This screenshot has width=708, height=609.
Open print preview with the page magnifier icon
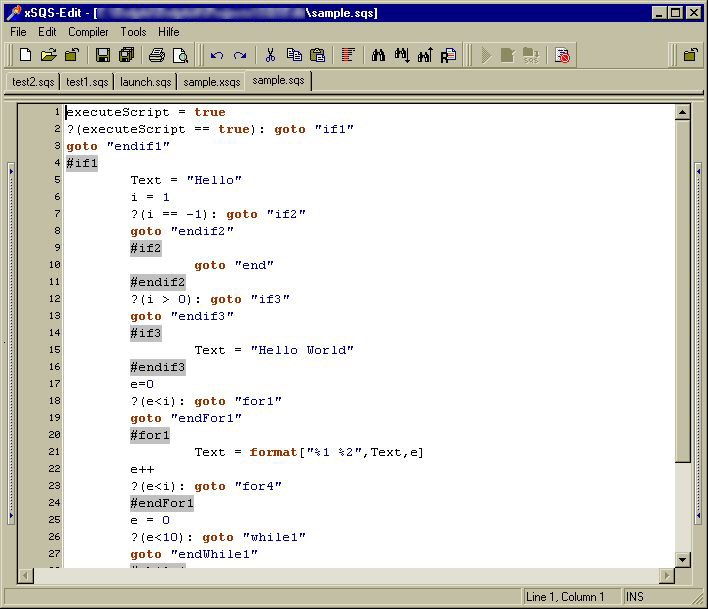click(181, 55)
